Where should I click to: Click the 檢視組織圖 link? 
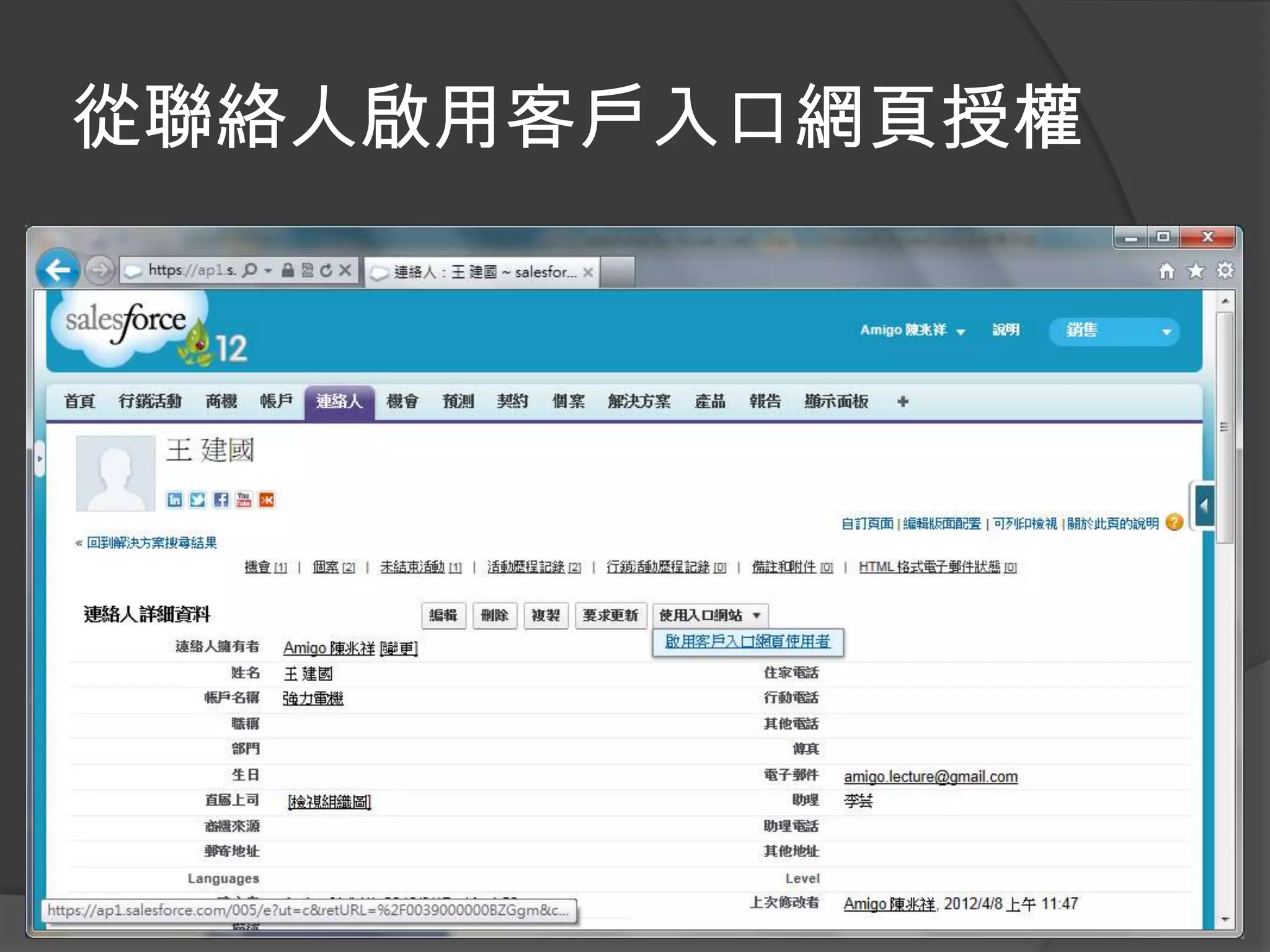pyautogui.click(x=329, y=802)
